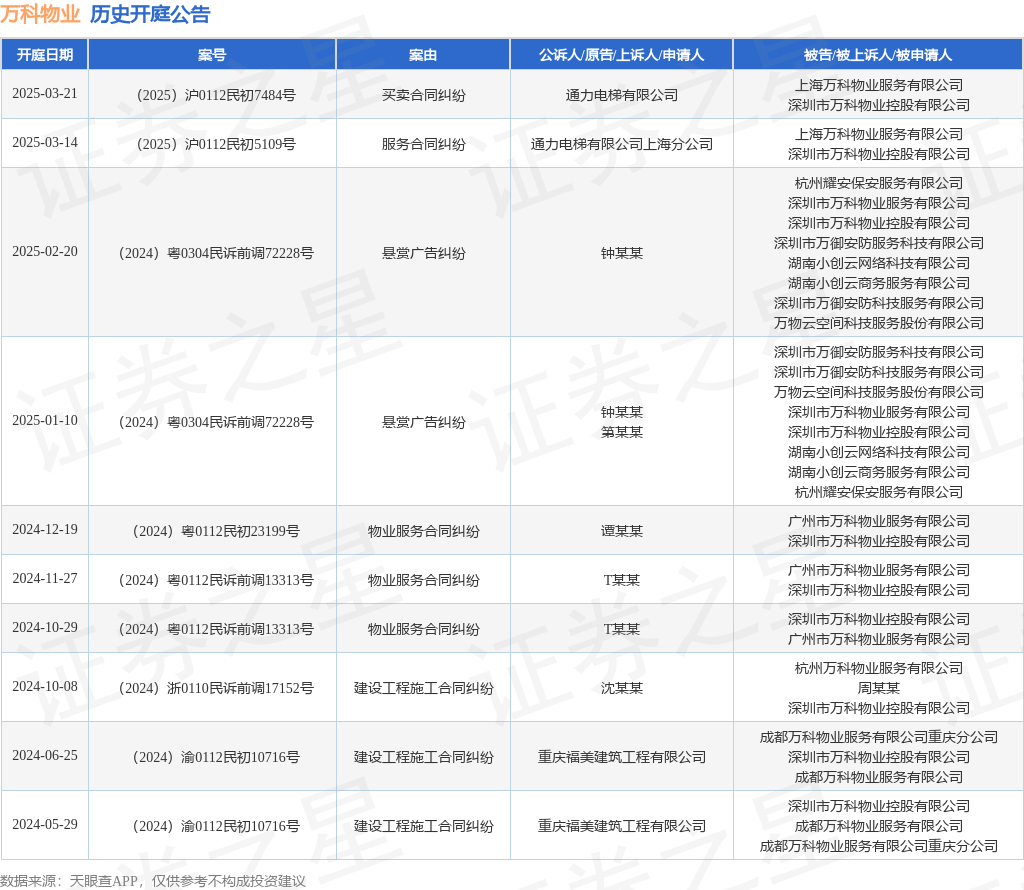Click 重庆福美建筑工程有限公司 in the 2024-06-25 row
The height and width of the screenshot is (890, 1024).
point(622,757)
